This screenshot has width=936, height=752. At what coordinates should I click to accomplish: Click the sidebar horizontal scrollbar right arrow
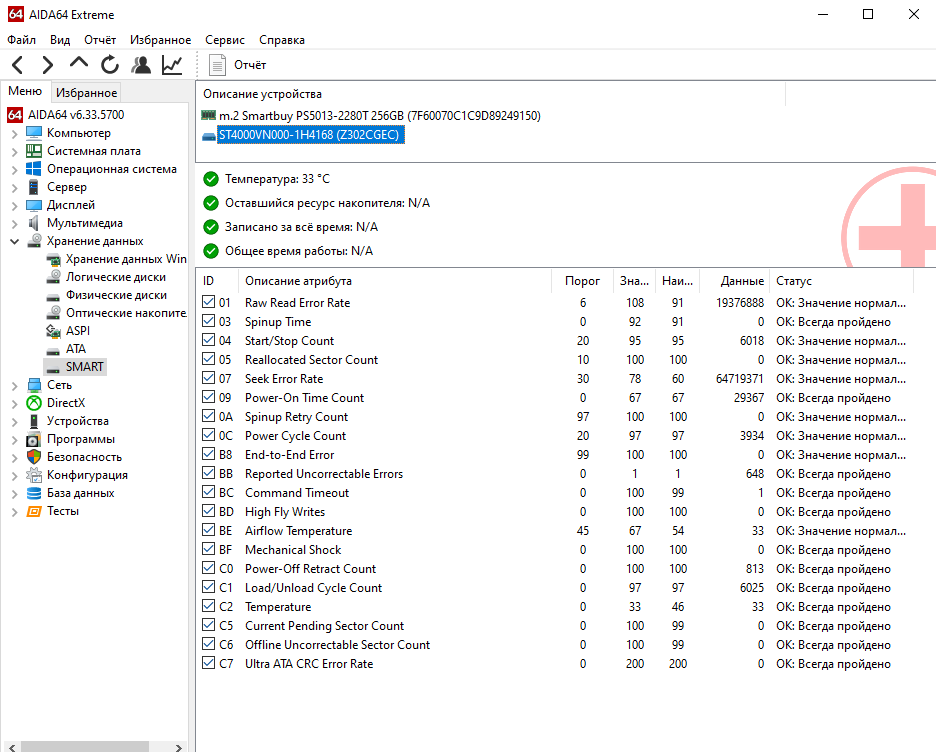pyautogui.click(x=178, y=747)
